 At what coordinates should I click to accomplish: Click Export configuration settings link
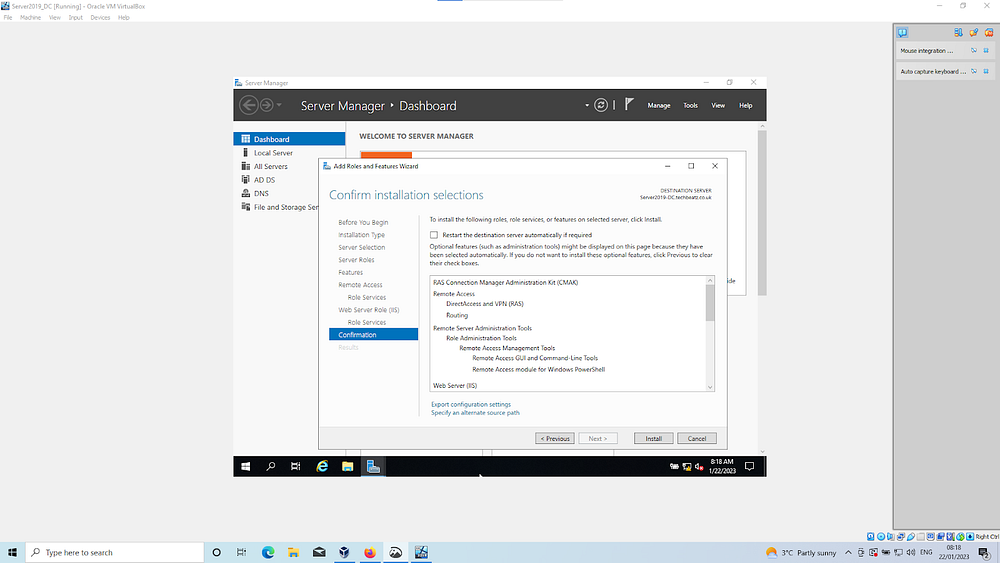(471, 404)
